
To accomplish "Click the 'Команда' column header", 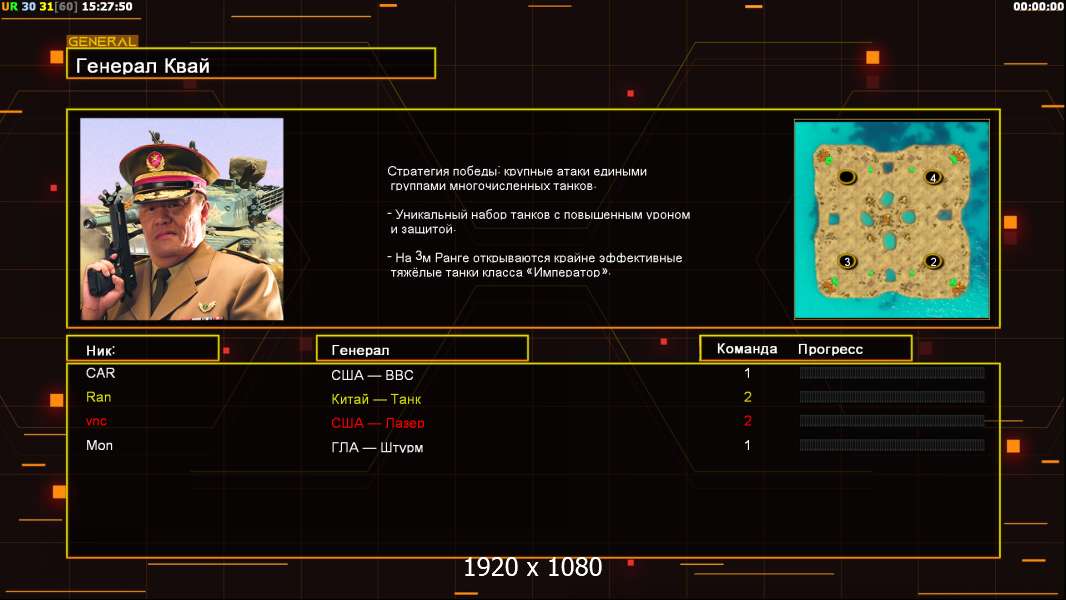I will coord(746,349).
